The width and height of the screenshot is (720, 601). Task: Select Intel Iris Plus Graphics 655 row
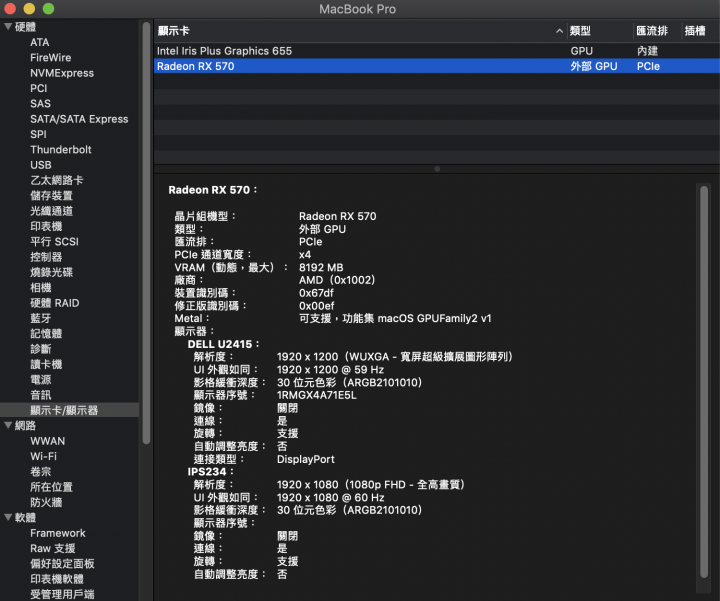[437, 51]
